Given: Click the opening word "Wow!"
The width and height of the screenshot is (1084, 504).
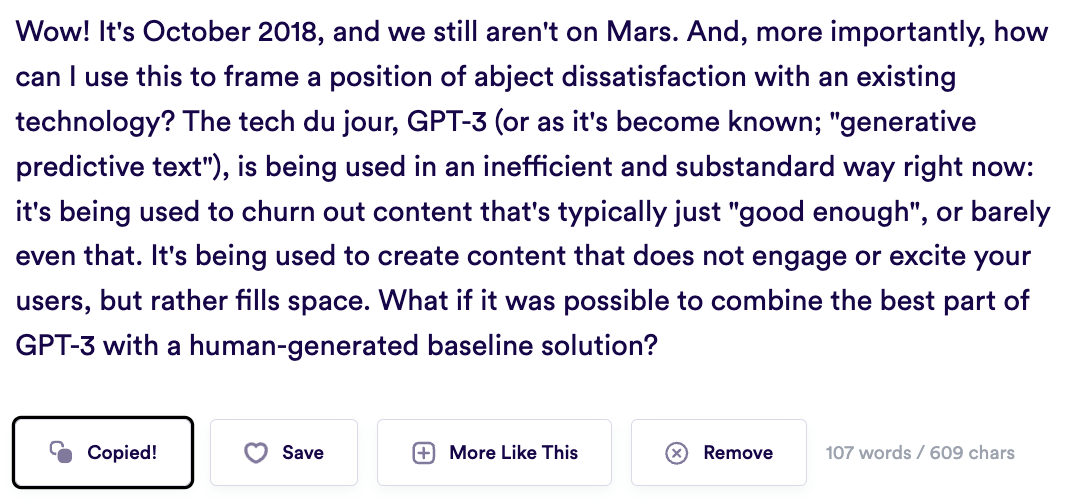Looking at the screenshot, I should pos(53,32).
